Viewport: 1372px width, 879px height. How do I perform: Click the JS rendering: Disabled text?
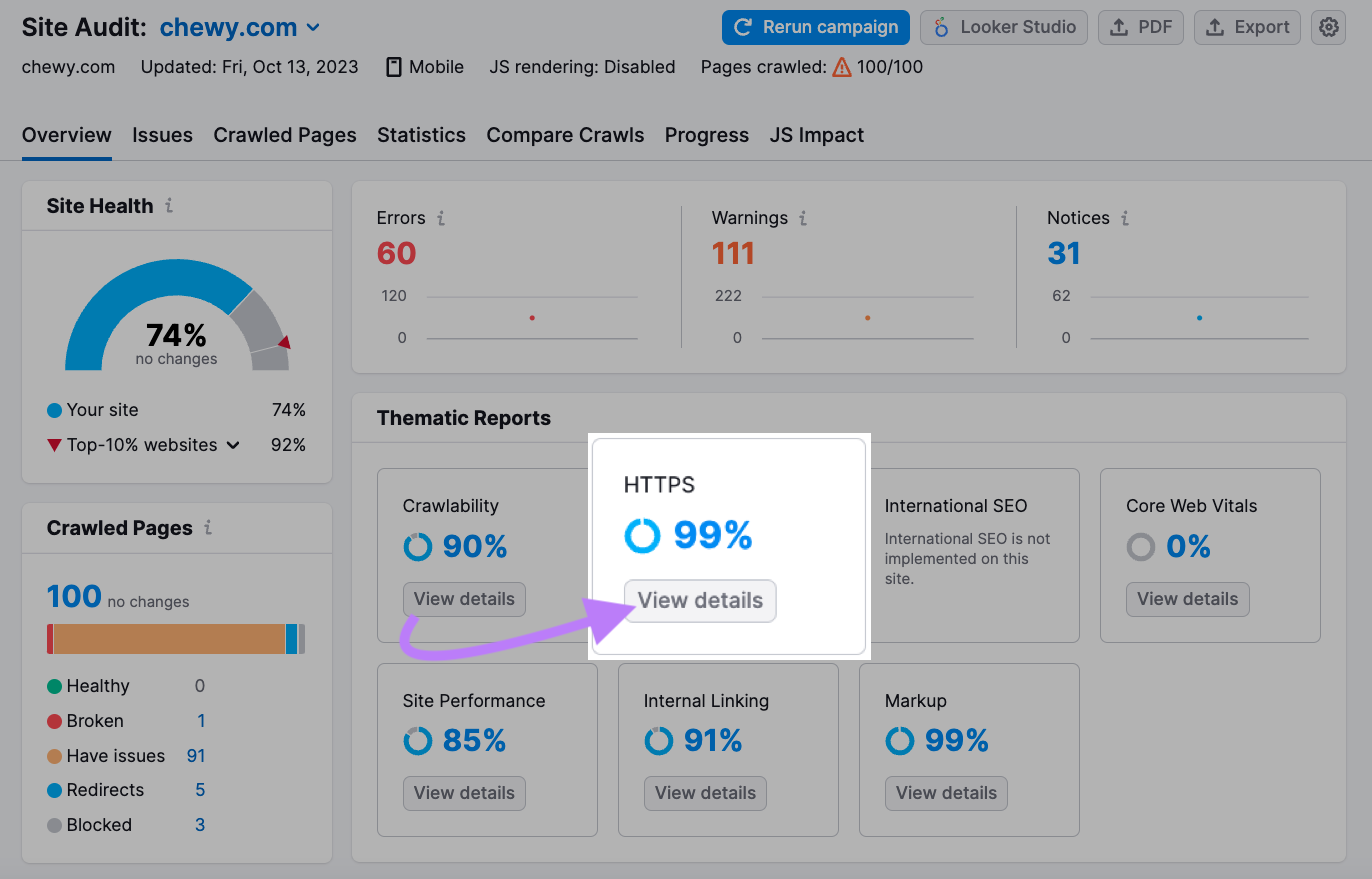pyautogui.click(x=582, y=67)
